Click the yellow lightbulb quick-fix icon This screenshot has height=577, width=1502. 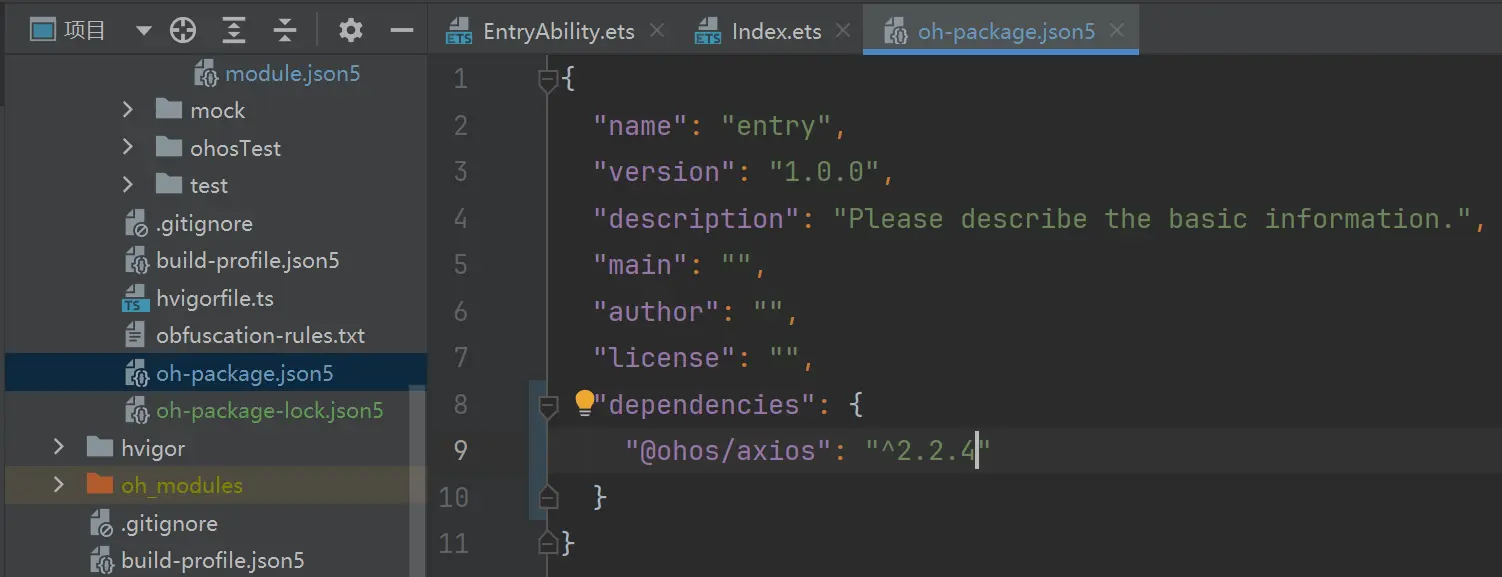(x=584, y=403)
